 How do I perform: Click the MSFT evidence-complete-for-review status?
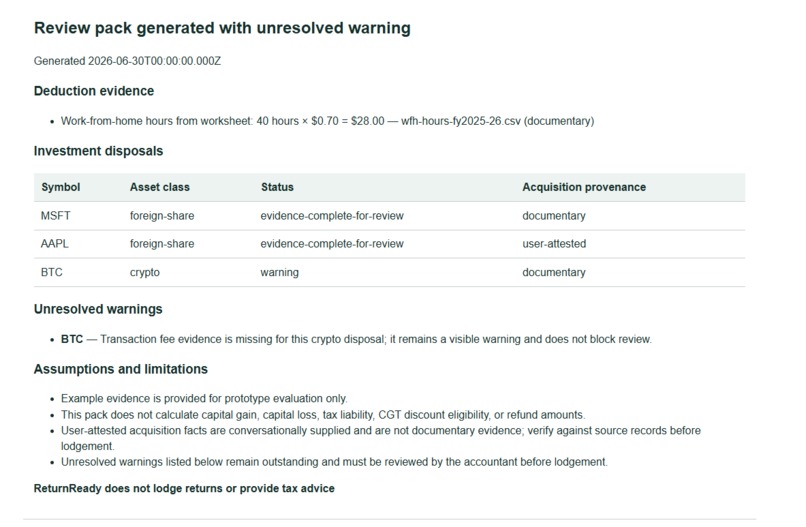click(332, 216)
